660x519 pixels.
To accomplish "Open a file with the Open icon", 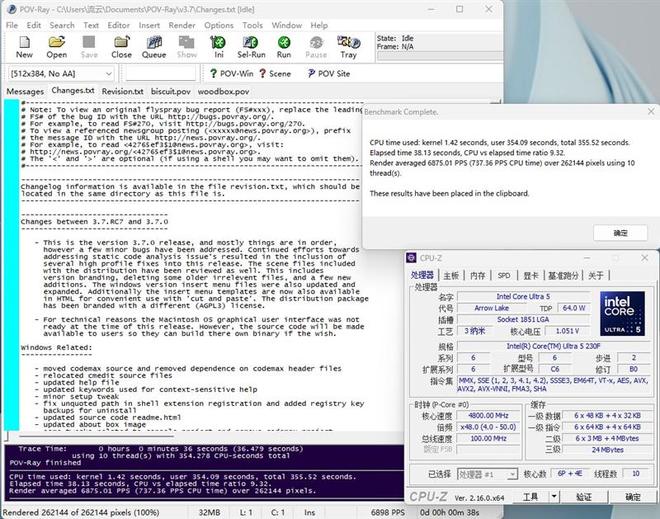I will pyautogui.click(x=57, y=47).
